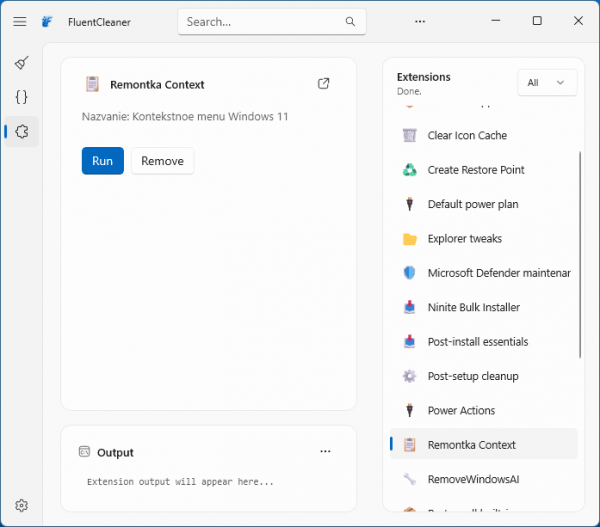
Task: Click the Remontka Context clipboard icon in header
Action: tap(92, 84)
